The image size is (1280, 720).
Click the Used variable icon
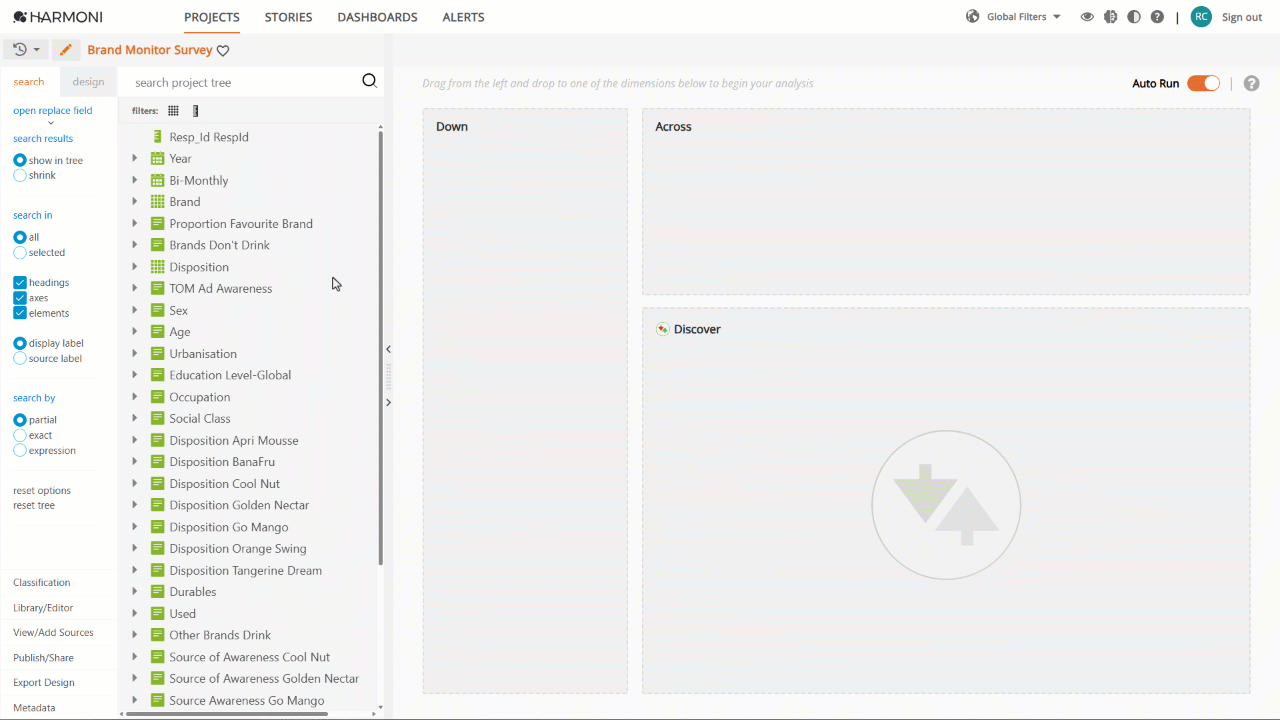click(x=157, y=613)
